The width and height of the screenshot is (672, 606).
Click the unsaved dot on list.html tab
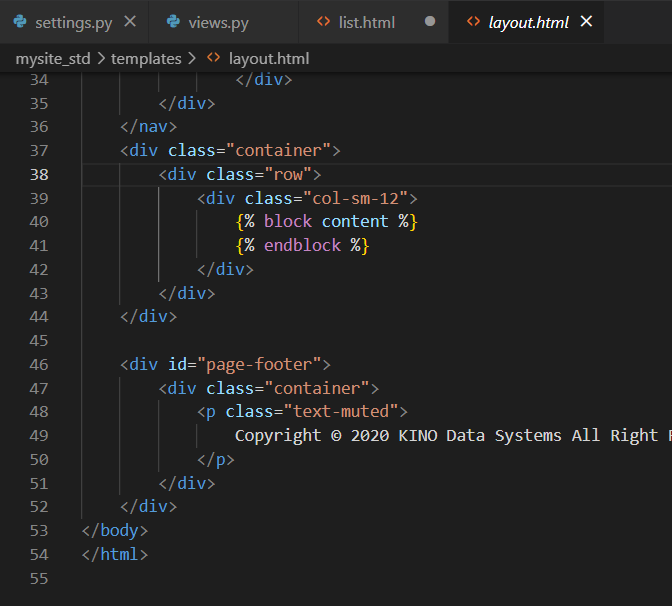[x=430, y=21]
